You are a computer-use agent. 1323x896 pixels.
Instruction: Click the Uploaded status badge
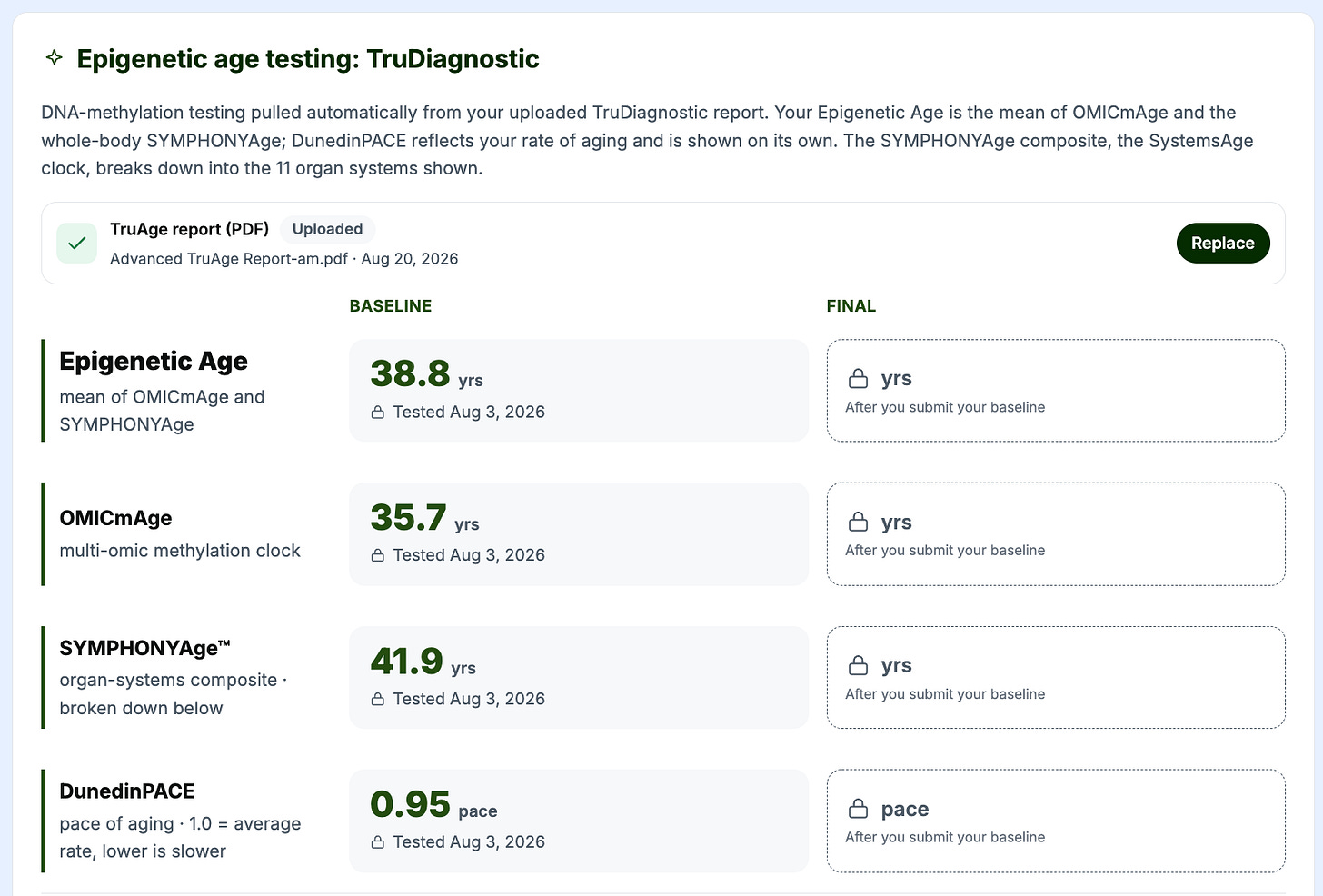pyautogui.click(x=327, y=229)
